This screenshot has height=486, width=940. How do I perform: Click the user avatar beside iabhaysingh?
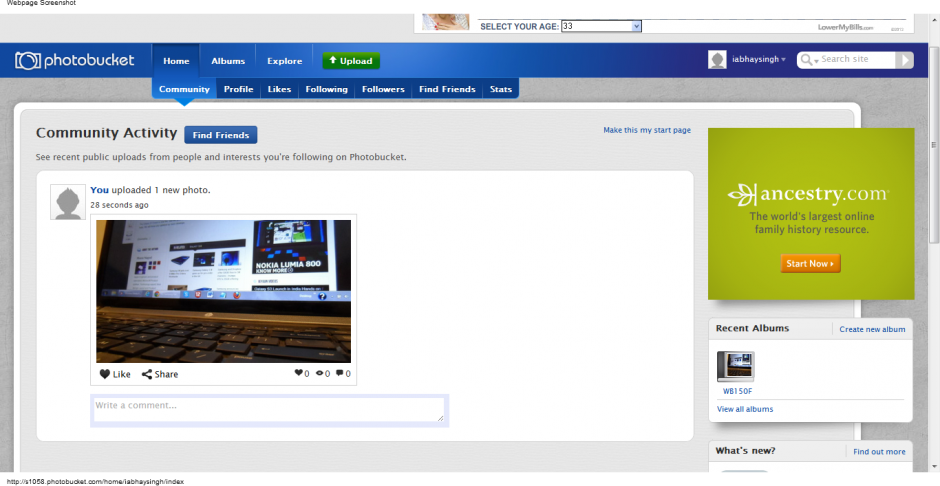tap(717, 60)
